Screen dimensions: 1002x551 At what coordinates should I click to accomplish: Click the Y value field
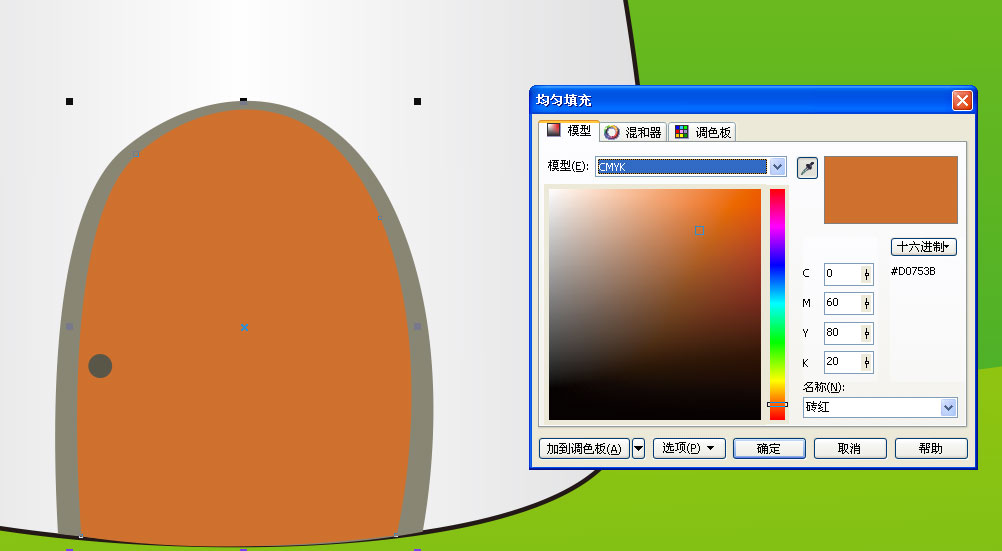pos(842,332)
